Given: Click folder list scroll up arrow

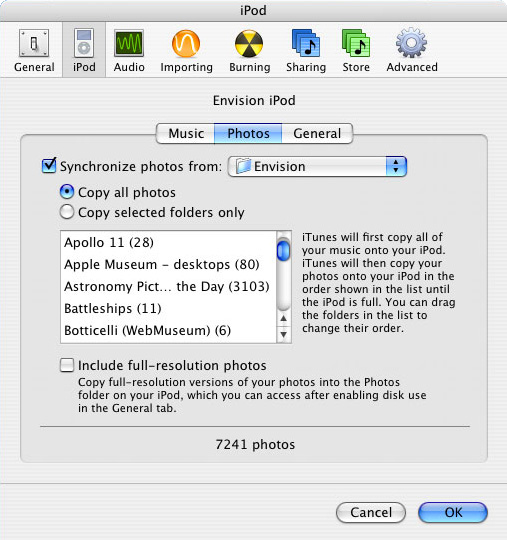Looking at the screenshot, I should (x=283, y=319).
